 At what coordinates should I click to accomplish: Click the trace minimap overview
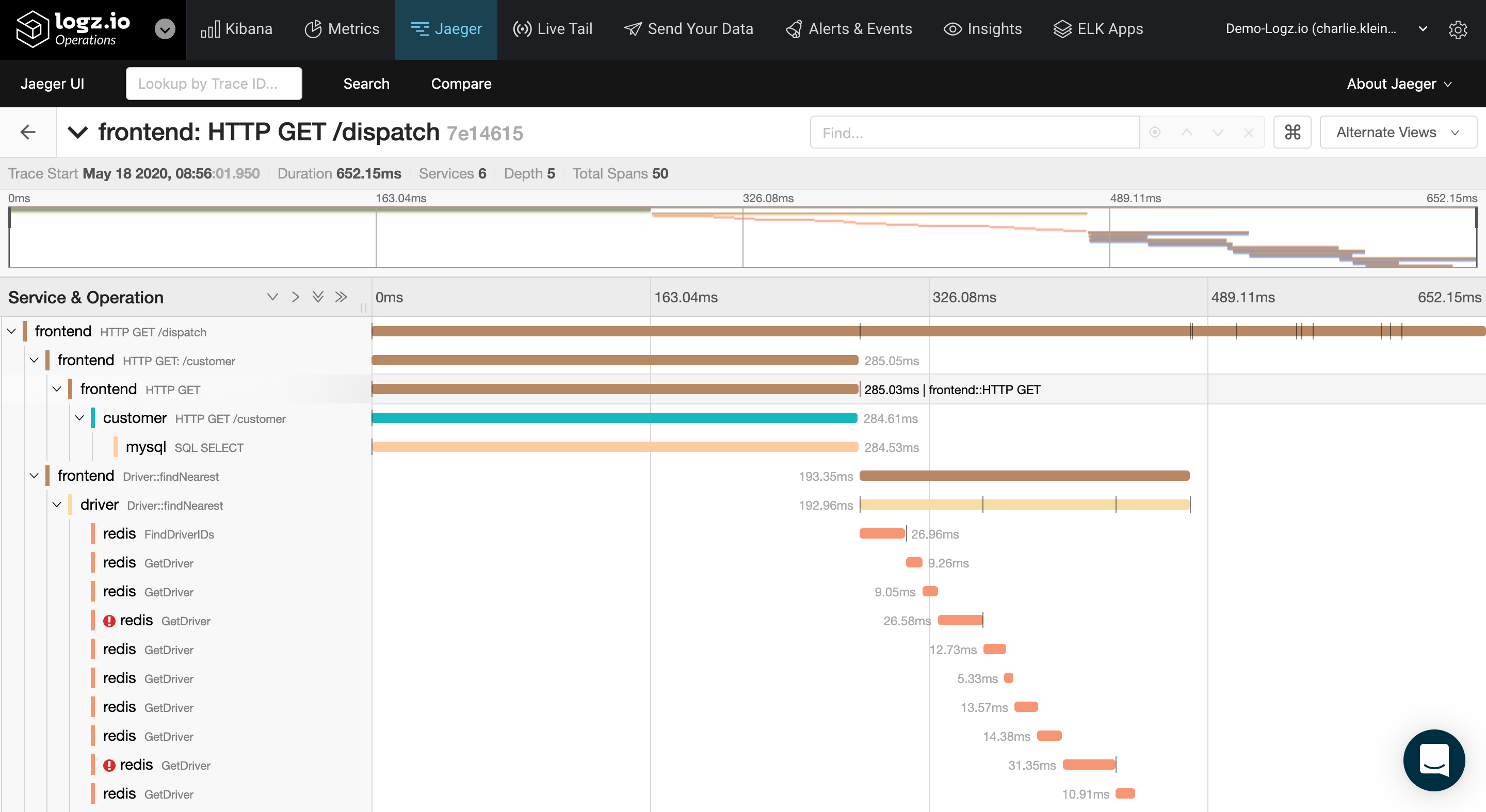742,237
